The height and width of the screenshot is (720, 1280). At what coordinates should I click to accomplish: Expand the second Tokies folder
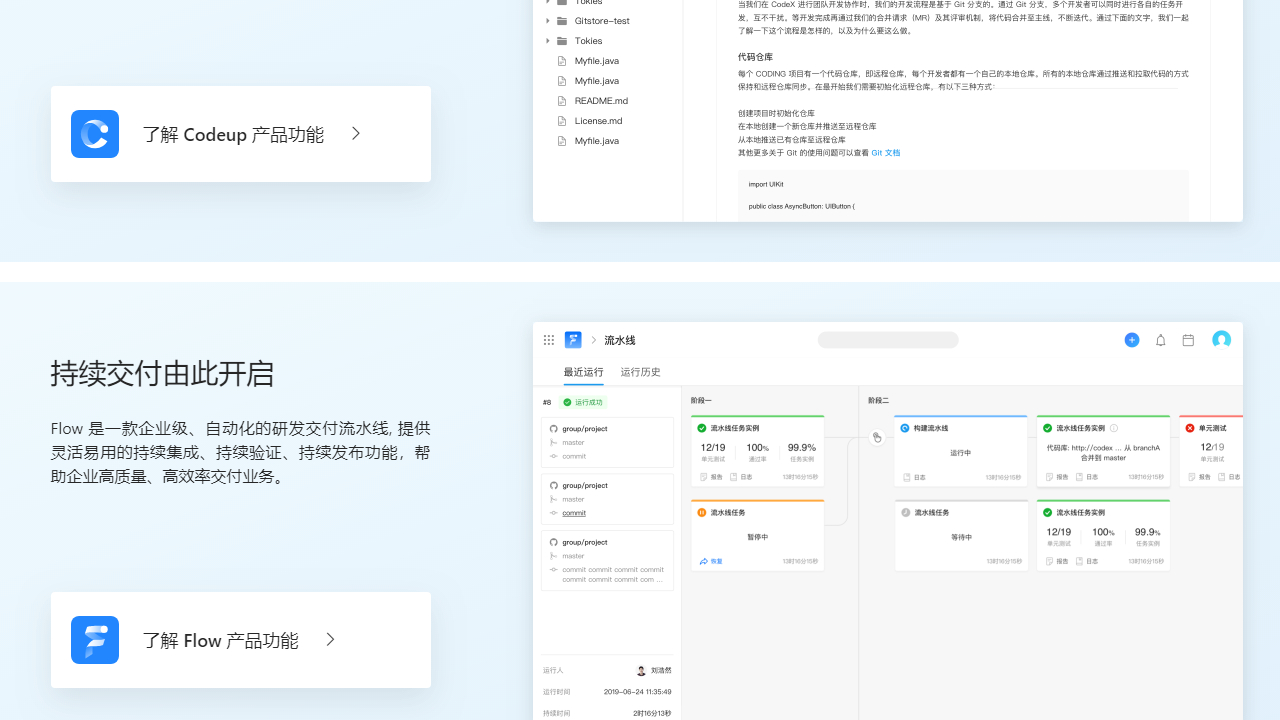(548, 40)
